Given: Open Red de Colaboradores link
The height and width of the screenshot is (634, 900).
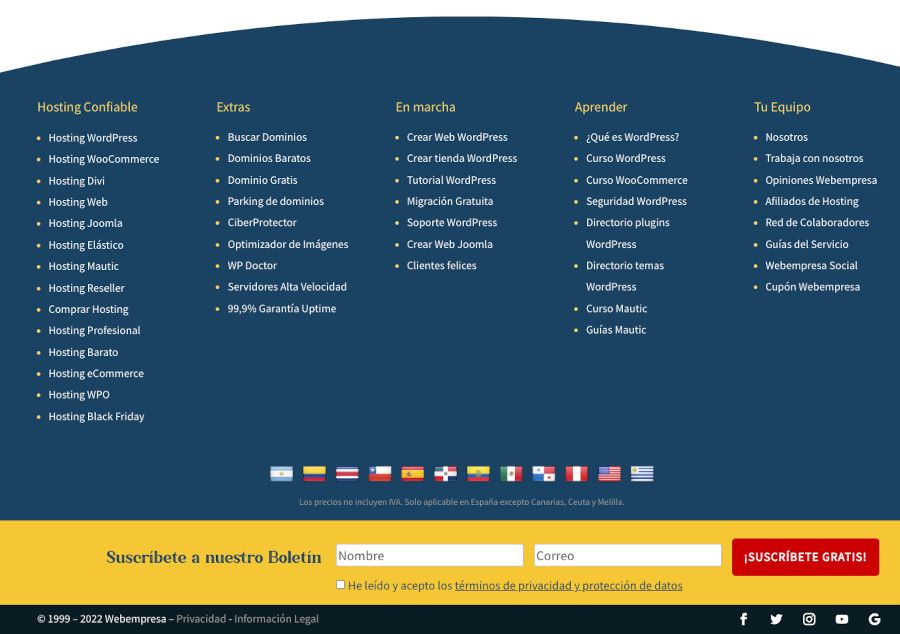Looking at the screenshot, I should pos(817,223).
